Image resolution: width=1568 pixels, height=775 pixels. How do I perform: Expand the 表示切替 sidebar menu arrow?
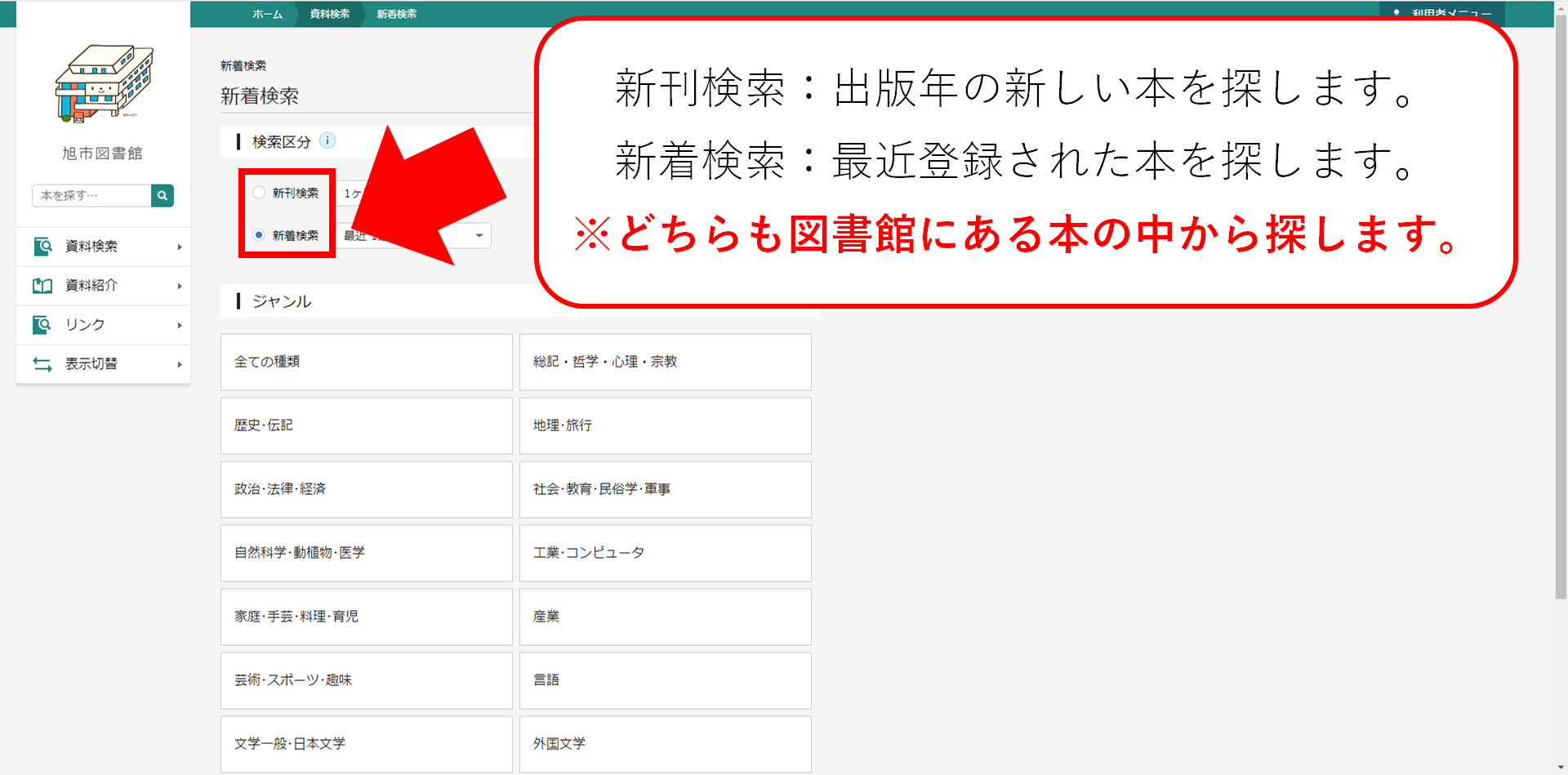(x=180, y=364)
